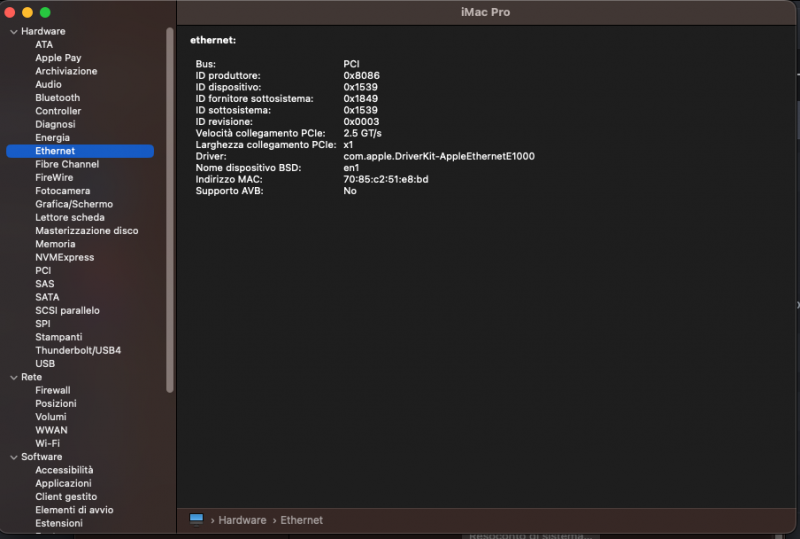
Task: Select NVMExpress in the sidebar
Action: tap(65, 257)
